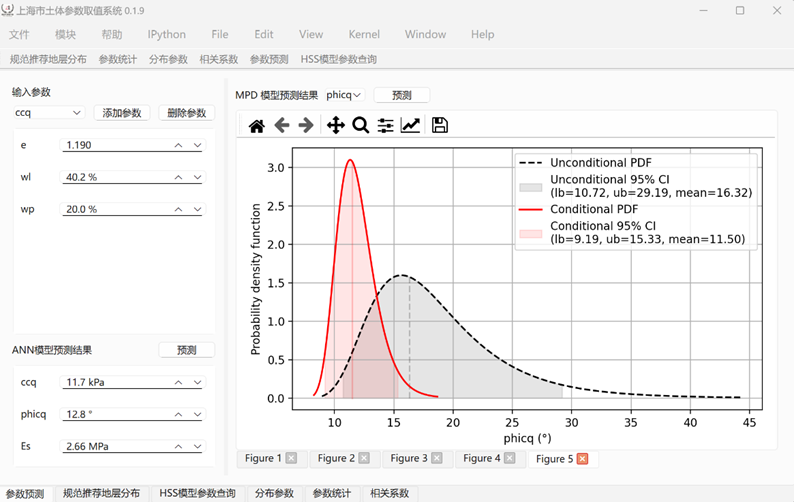Click the Back arrow in plot toolbar
Screen dimensions: 794x502
click(282, 125)
